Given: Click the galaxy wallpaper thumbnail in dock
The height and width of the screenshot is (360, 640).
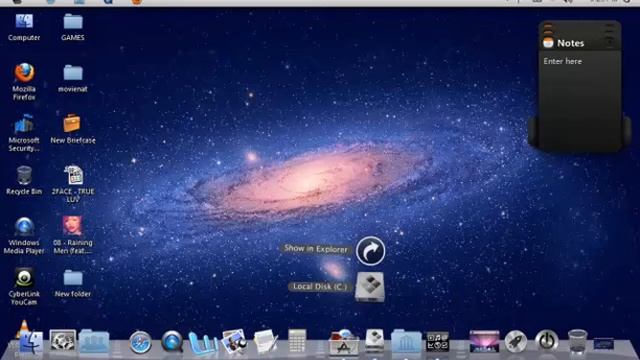Looking at the screenshot, I should pos(484,341).
